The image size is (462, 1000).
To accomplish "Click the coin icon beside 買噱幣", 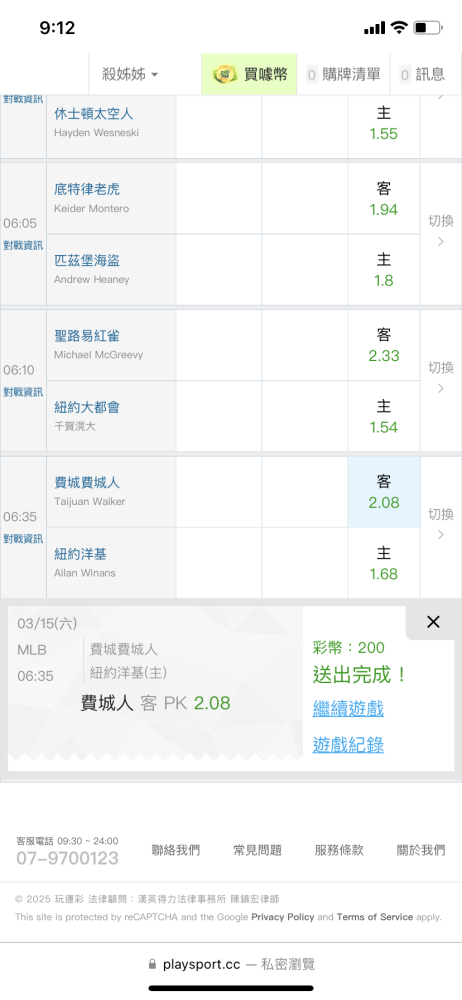I will tap(225, 75).
